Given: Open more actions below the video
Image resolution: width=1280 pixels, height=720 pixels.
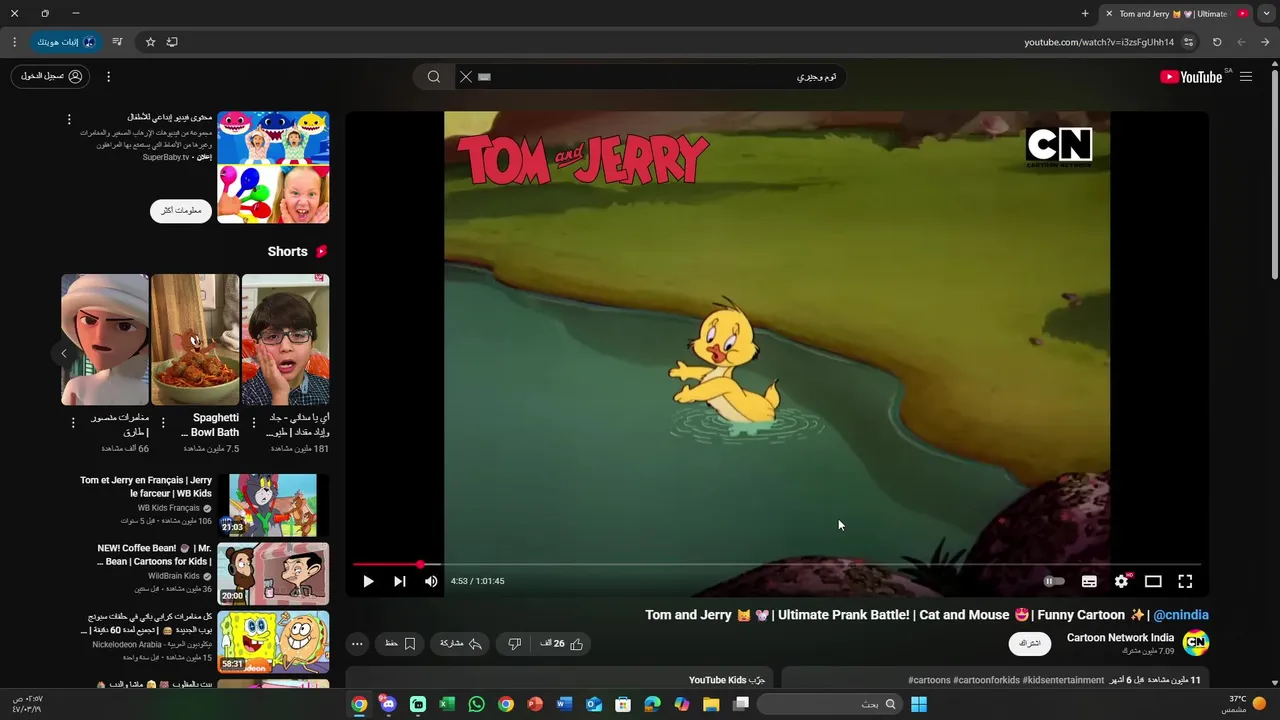Looking at the screenshot, I should [357, 644].
